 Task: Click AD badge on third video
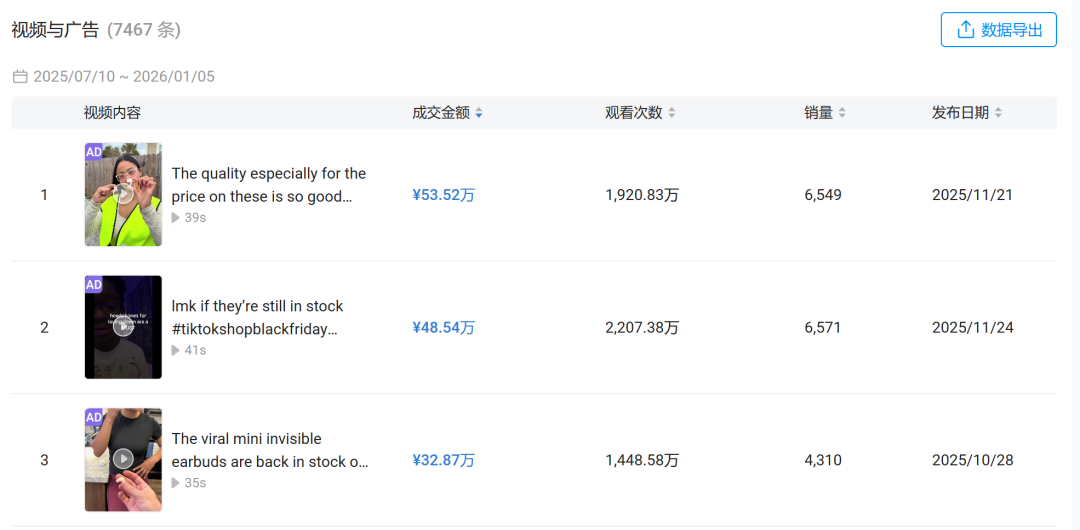point(94,417)
